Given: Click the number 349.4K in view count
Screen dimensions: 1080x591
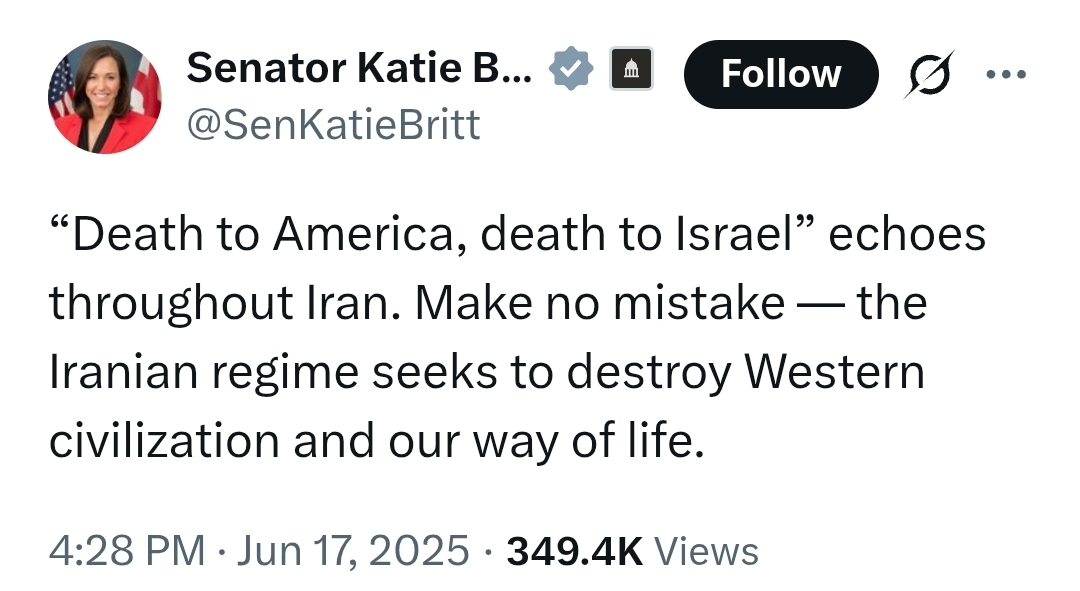Looking at the screenshot, I should point(574,551).
